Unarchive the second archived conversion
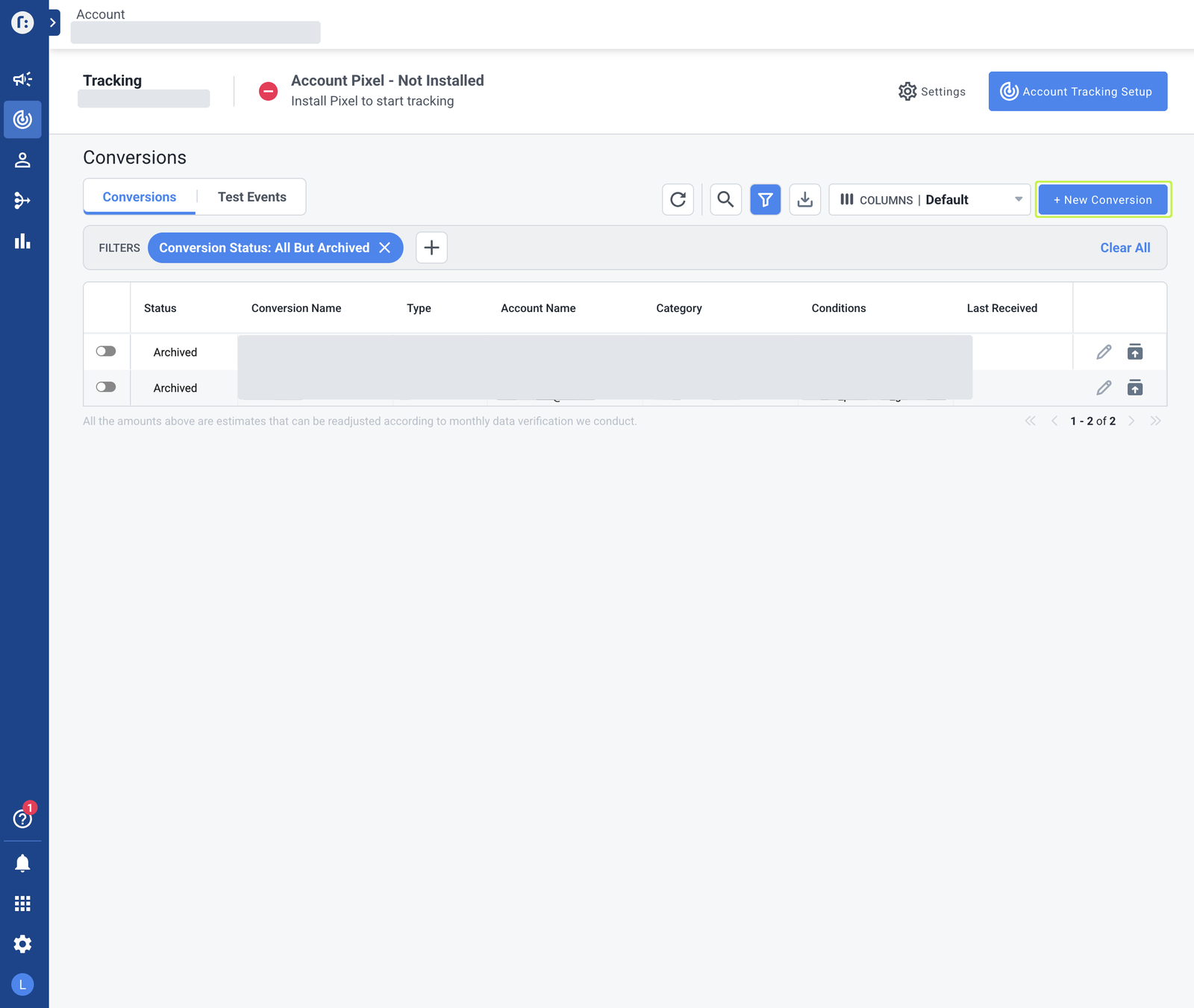This screenshot has width=1194, height=1008. coord(1135,387)
